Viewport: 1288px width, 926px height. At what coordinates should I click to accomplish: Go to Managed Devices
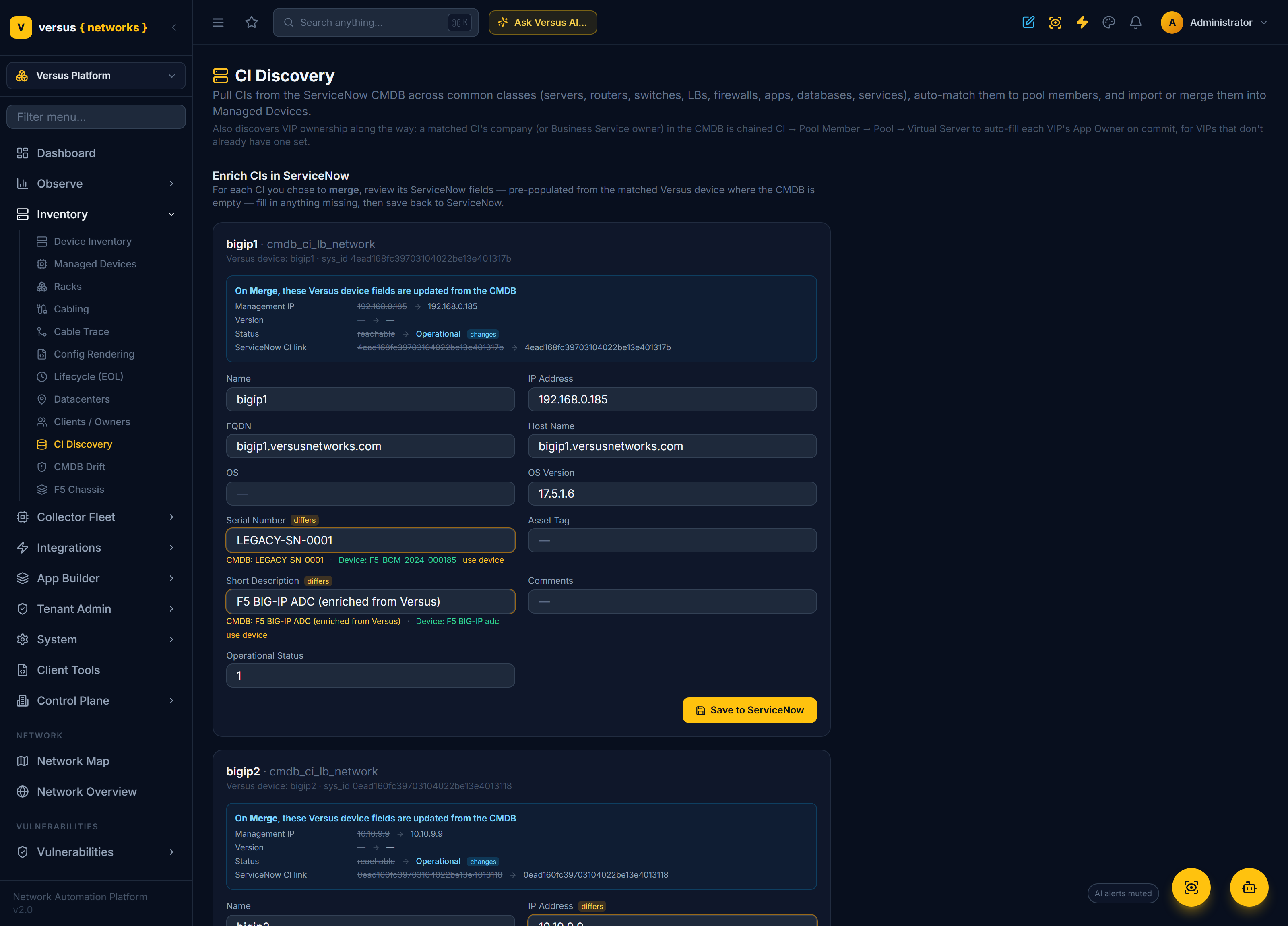[95, 264]
